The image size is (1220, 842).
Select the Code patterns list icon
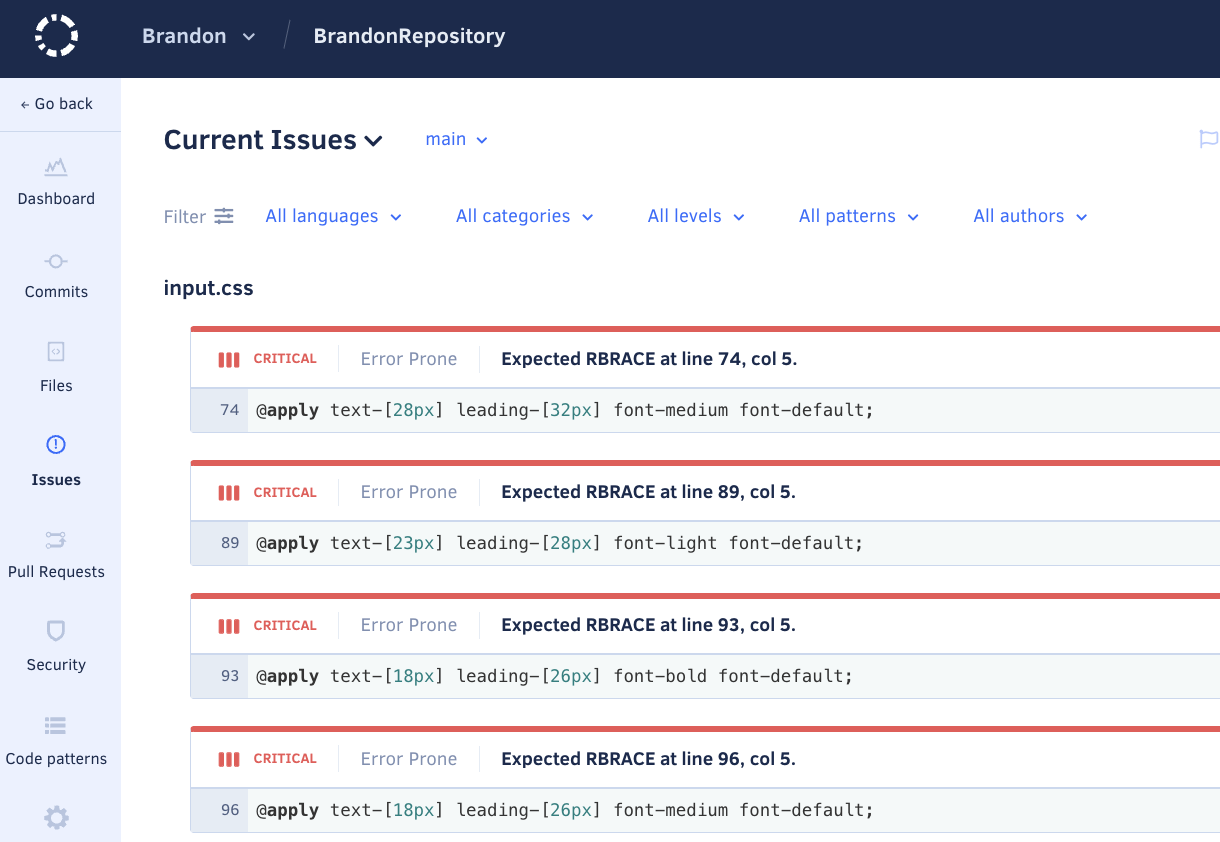pos(56,724)
